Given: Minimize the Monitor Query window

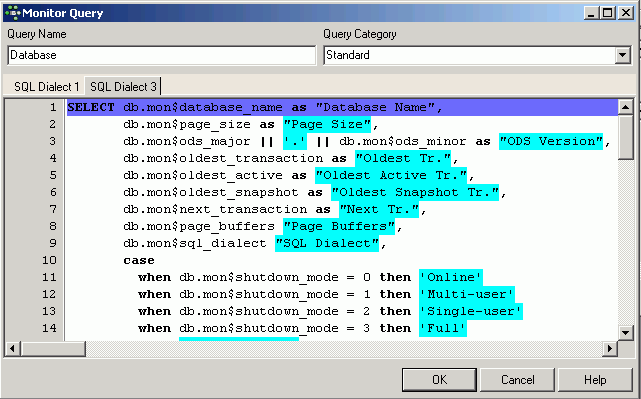Looking at the screenshot, I should coord(592,13).
